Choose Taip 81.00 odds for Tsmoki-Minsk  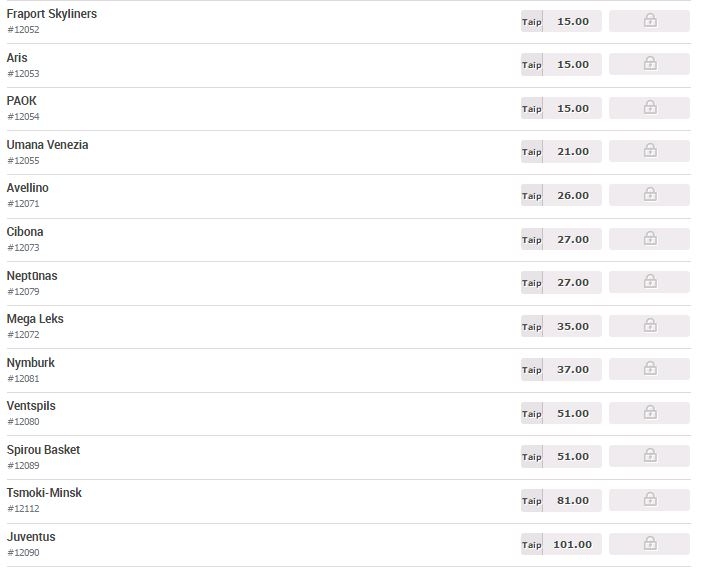561,500
